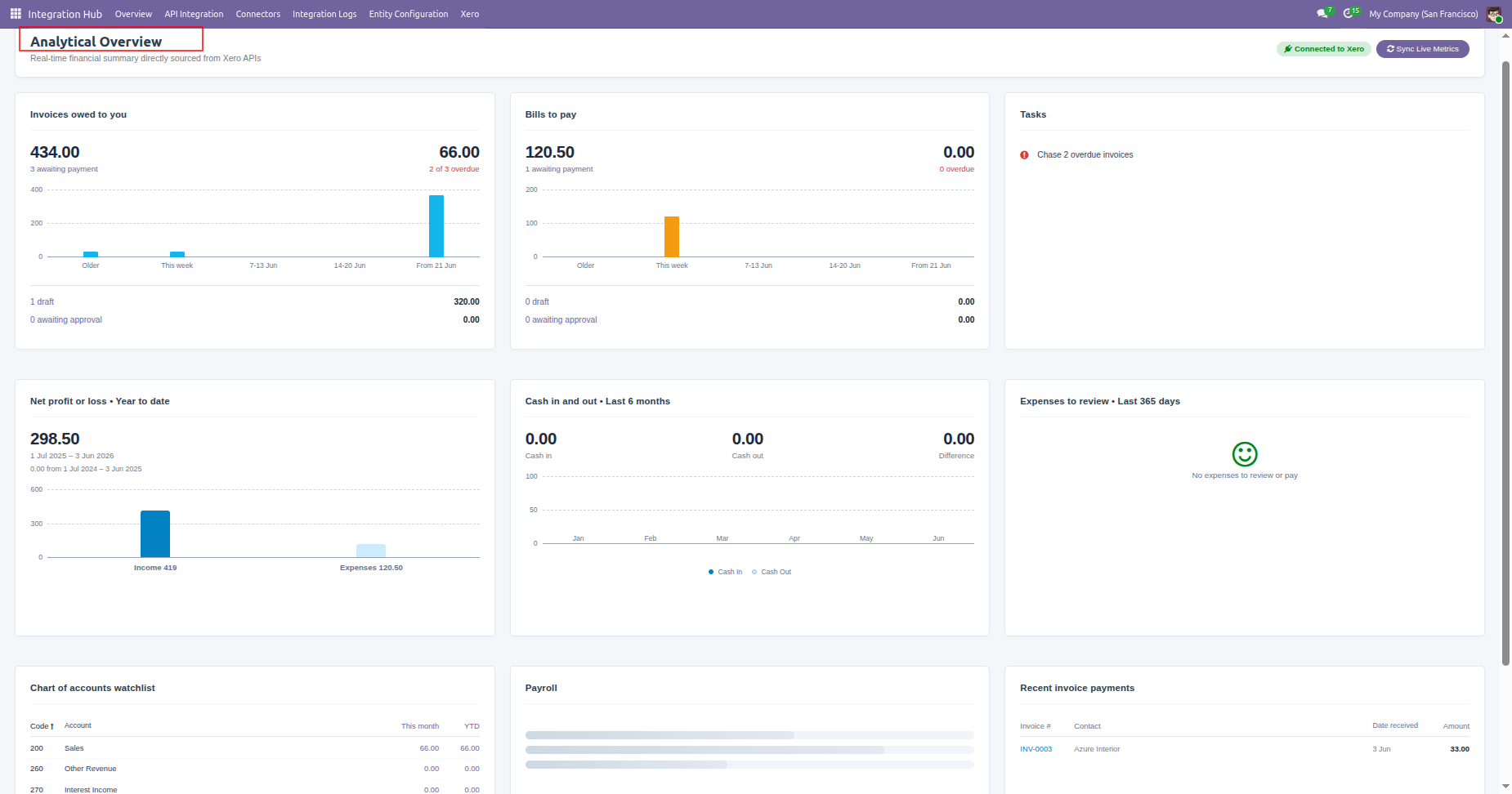Click the red overdue alert icon in Tasks
This screenshot has height=794, width=1512.
[x=1024, y=155]
